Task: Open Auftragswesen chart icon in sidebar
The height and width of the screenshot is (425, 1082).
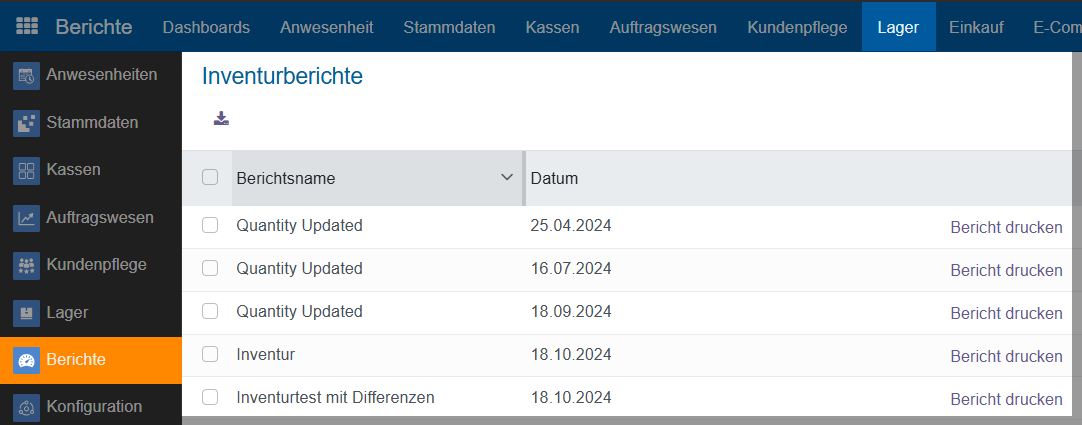Action: pyautogui.click(x=27, y=218)
